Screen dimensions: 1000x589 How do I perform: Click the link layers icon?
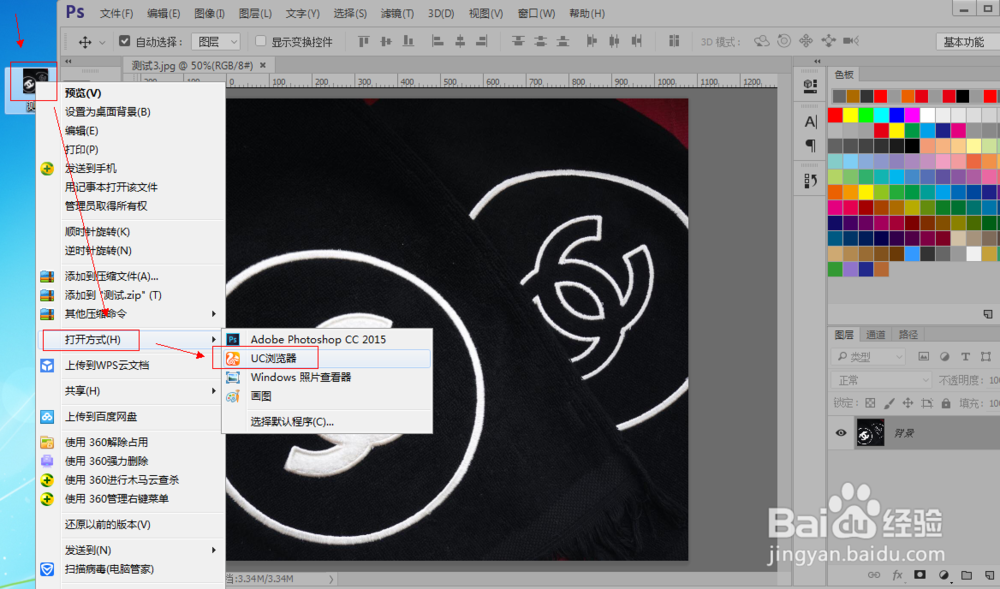click(874, 575)
